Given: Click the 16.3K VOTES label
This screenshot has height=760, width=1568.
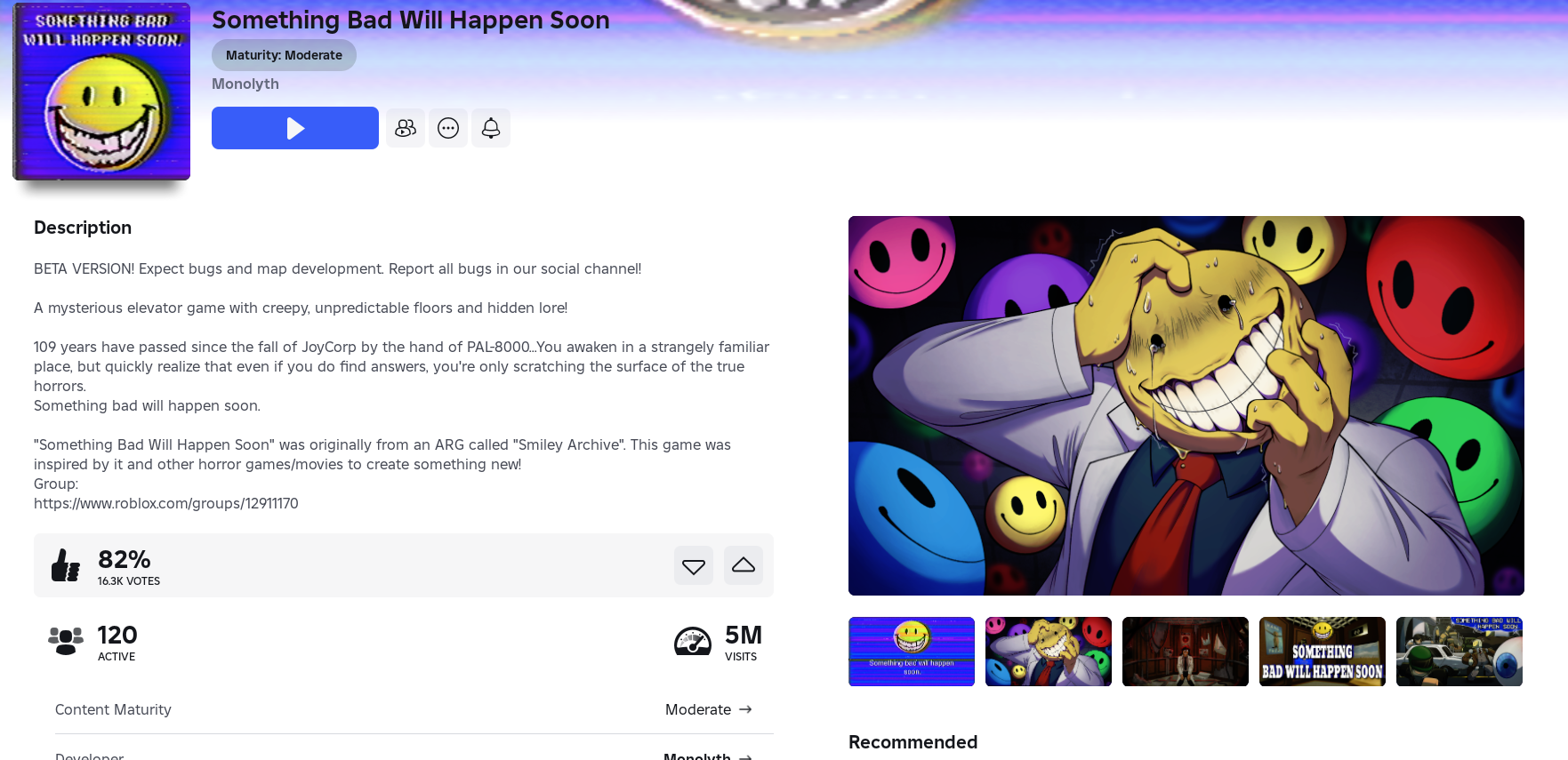Looking at the screenshot, I should (x=129, y=581).
